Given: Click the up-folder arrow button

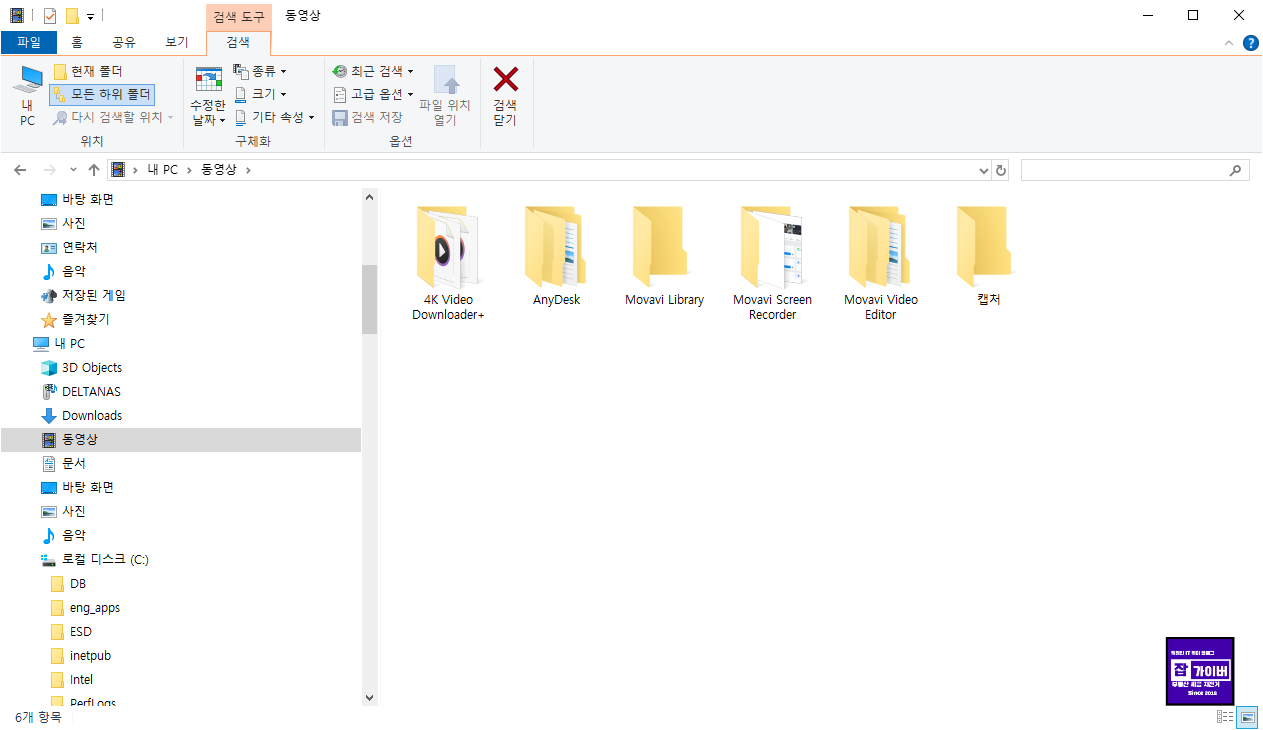Looking at the screenshot, I should [x=94, y=170].
